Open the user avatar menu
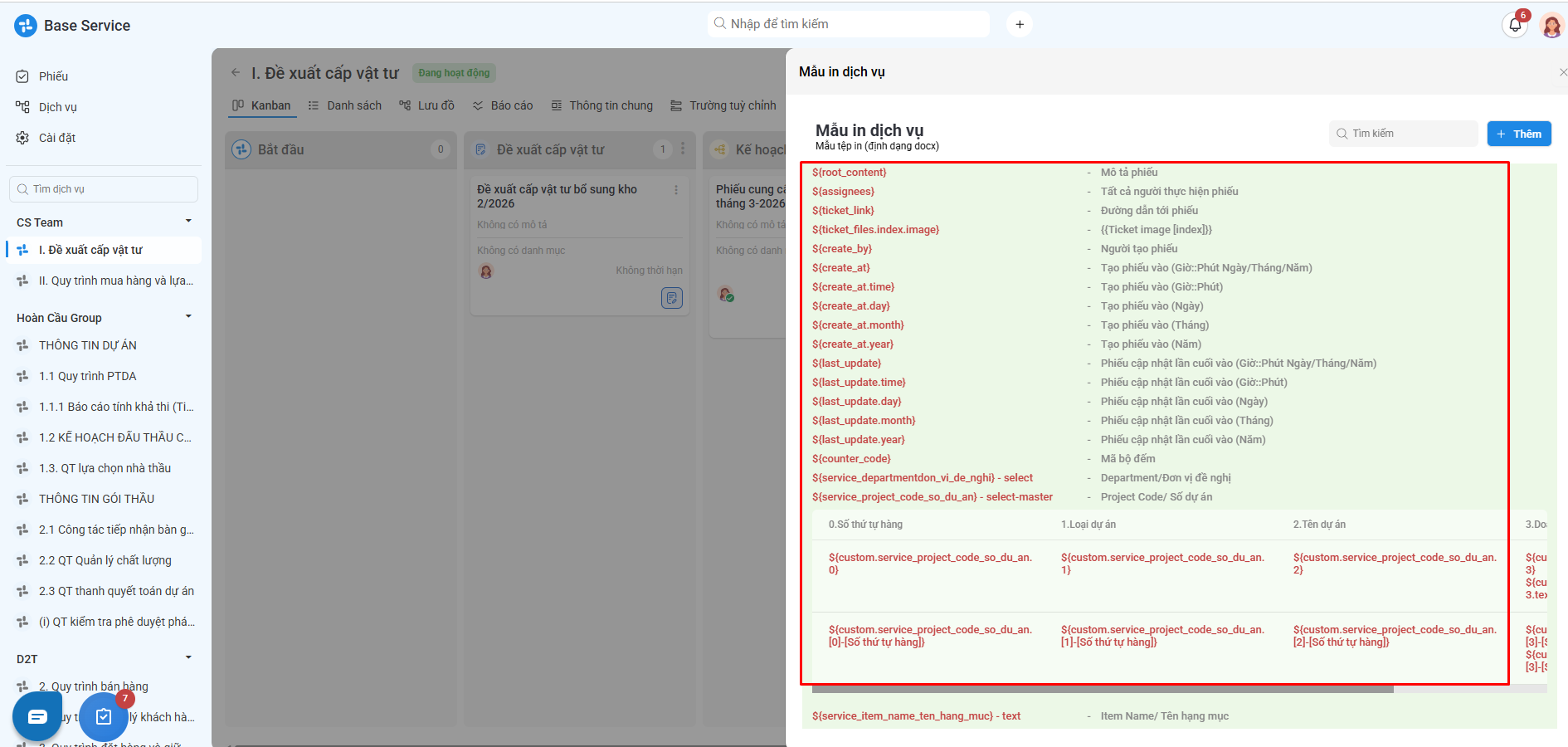 pos(1551,25)
